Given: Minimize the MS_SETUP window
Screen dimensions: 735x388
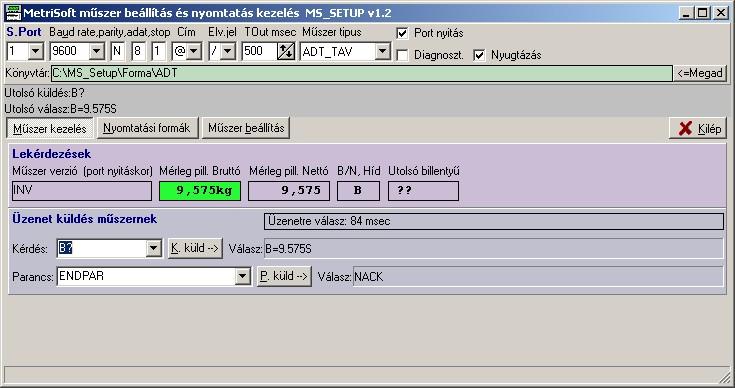Looking at the screenshot, I should [x=687, y=13].
